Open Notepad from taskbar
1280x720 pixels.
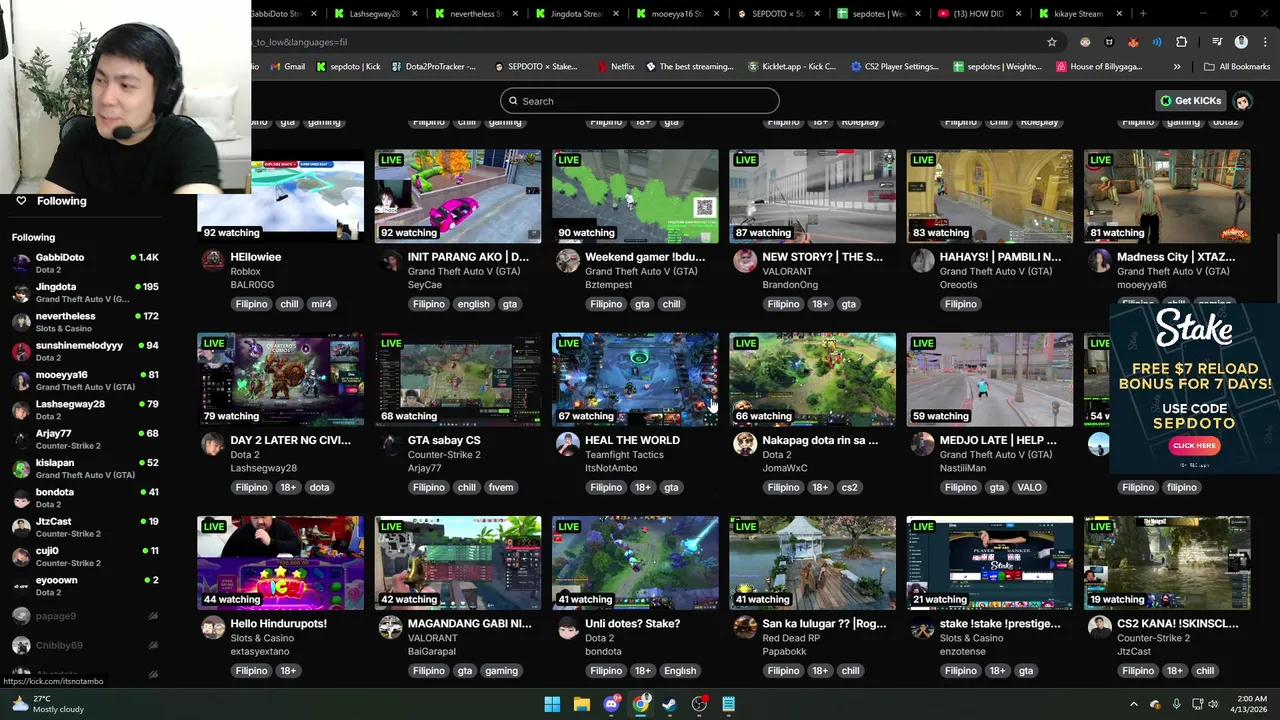click(x=728, y=704)
